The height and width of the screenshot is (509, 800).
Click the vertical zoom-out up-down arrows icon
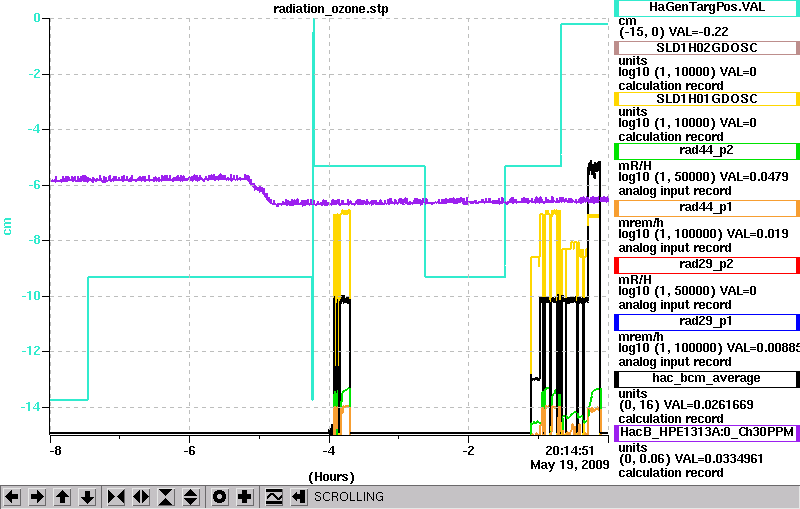click(x=191, y=497)
